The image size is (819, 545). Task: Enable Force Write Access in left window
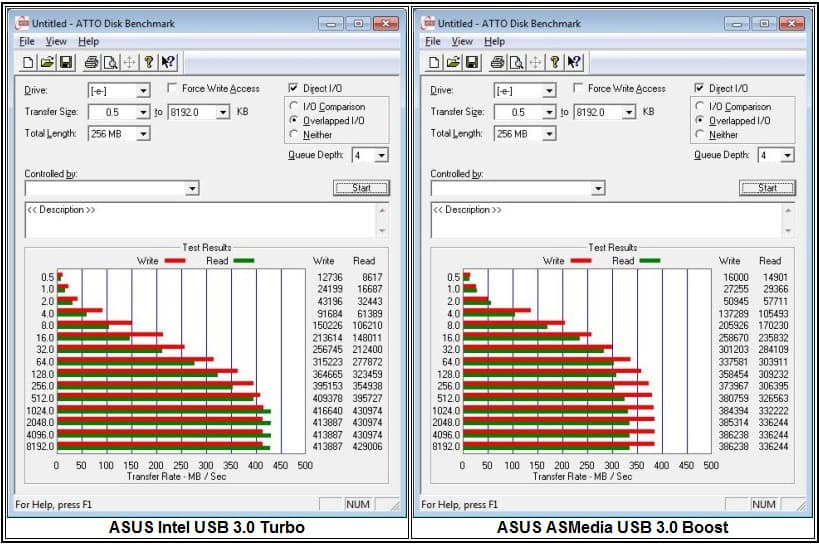[x=173, y=89]
